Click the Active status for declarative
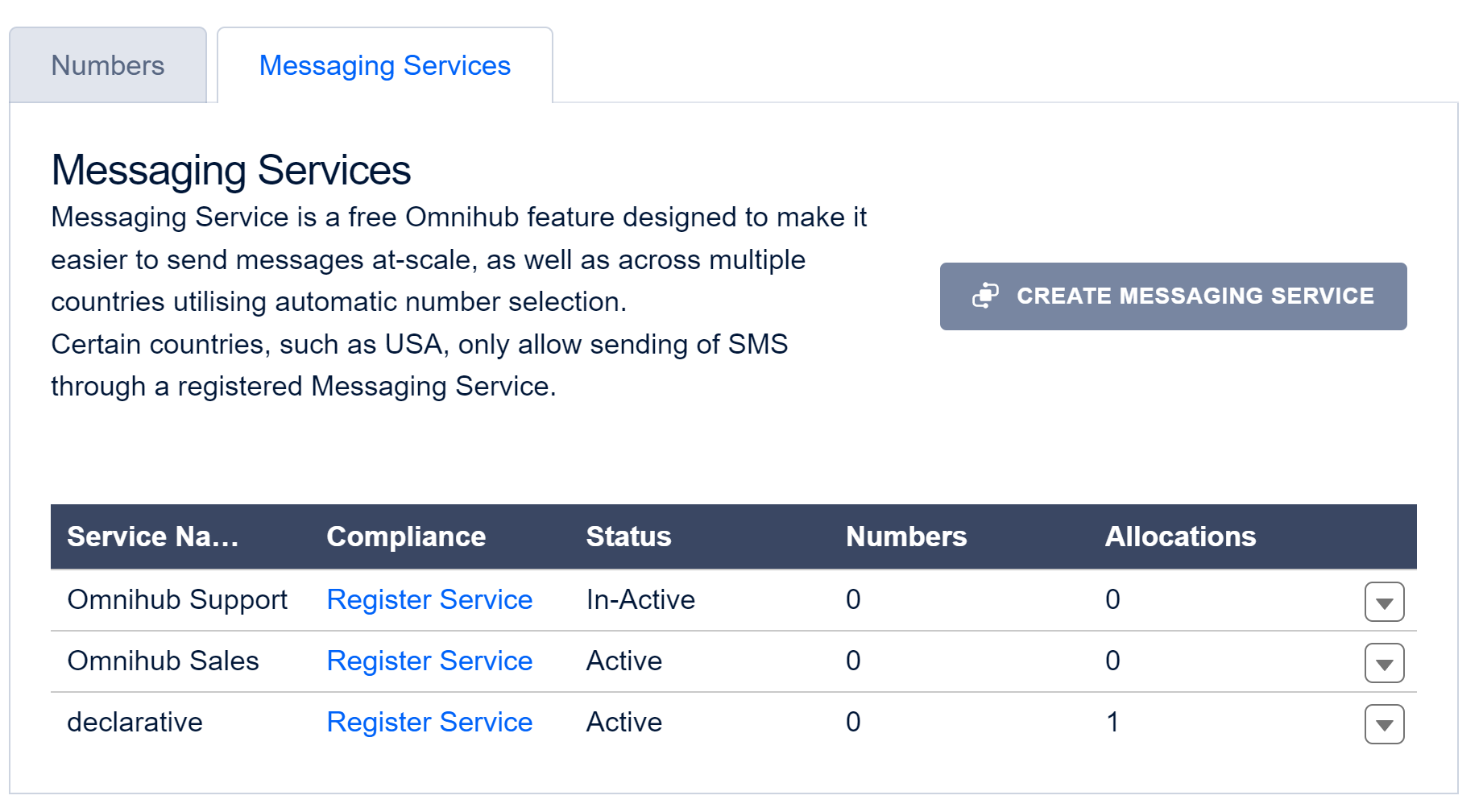 coord(624,722)
